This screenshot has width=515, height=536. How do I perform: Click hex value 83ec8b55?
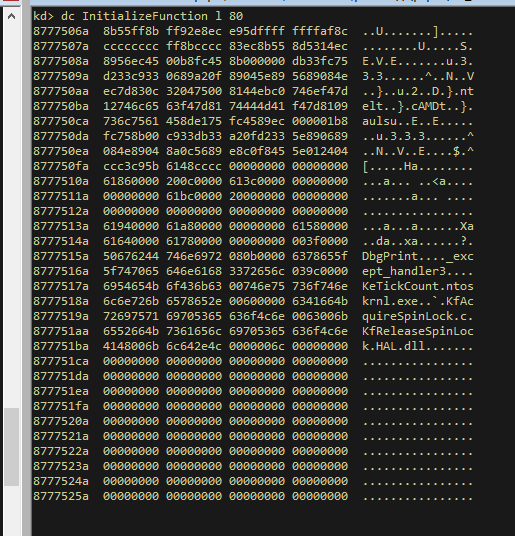[257, 46]
